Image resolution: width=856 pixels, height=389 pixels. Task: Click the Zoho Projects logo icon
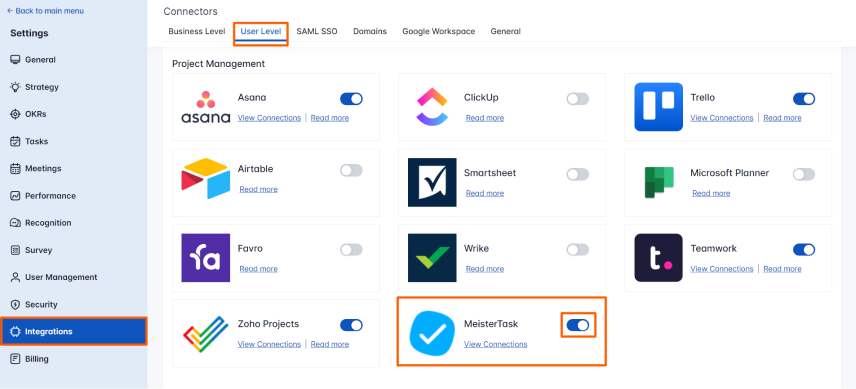coord(205,334)
